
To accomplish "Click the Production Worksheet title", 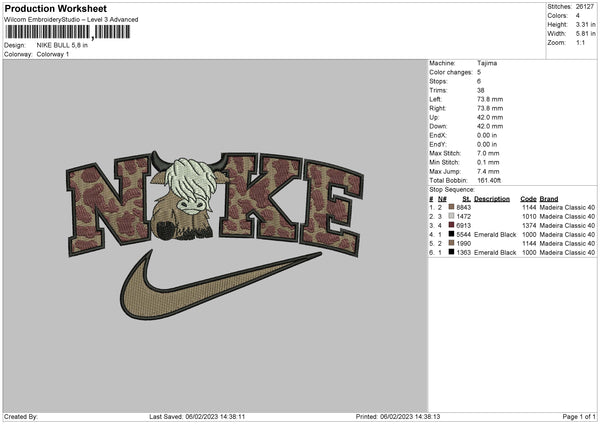I will (x=56, y=8).
